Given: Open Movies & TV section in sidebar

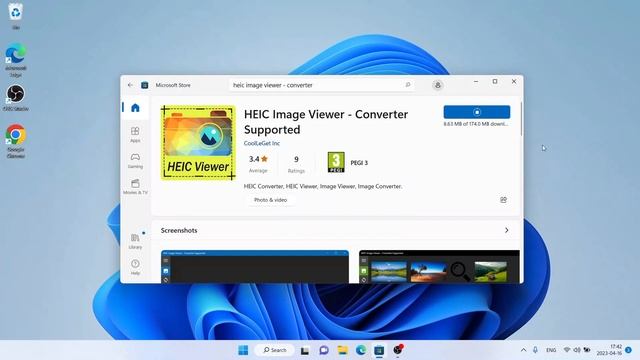Looking at the screenshot, I should [x=135, y=187].
